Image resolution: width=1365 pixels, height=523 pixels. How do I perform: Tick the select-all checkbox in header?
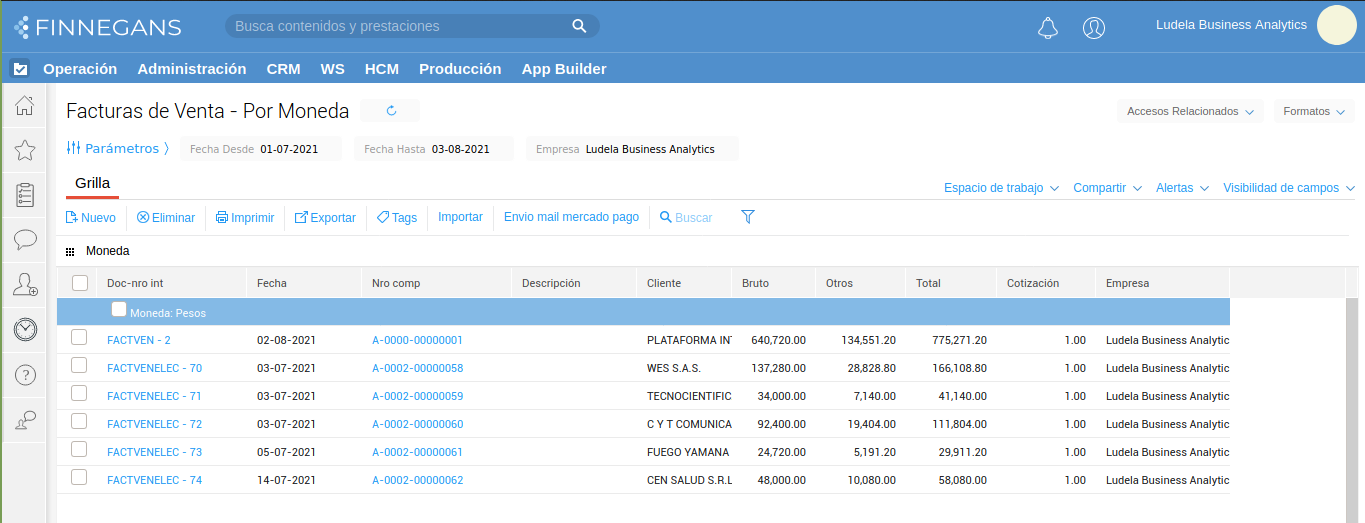tap(80, 284)
